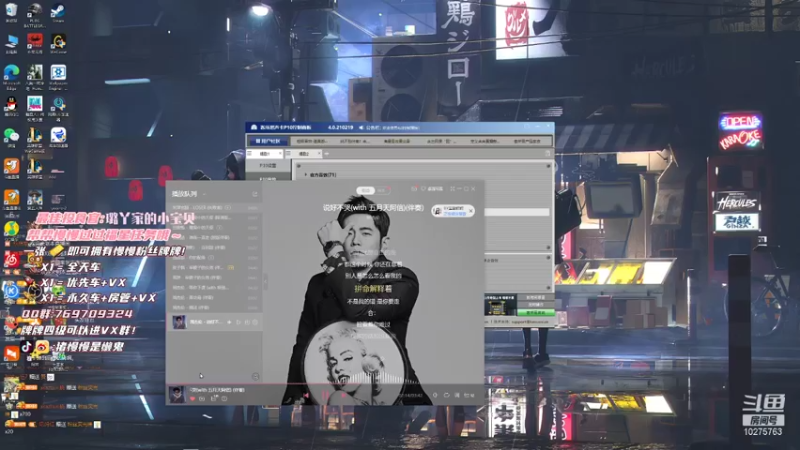Select the song pill tab in the player
800x450 pixels.
(x=365, y=190)
